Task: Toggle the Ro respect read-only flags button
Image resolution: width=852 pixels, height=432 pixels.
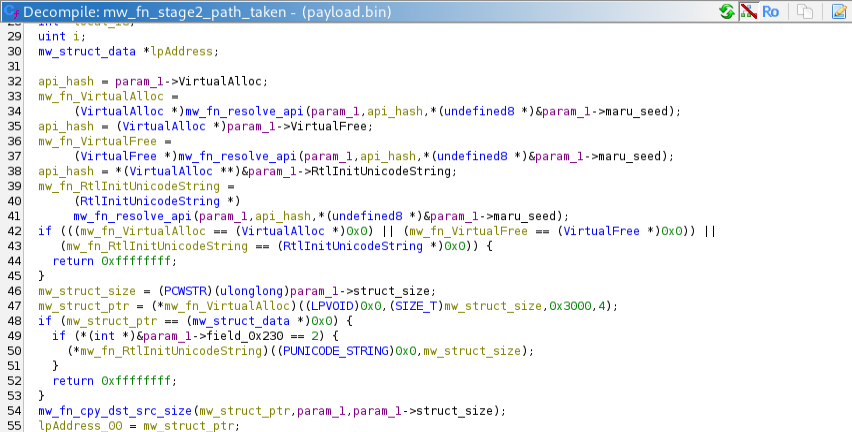Action: point(770,11)
